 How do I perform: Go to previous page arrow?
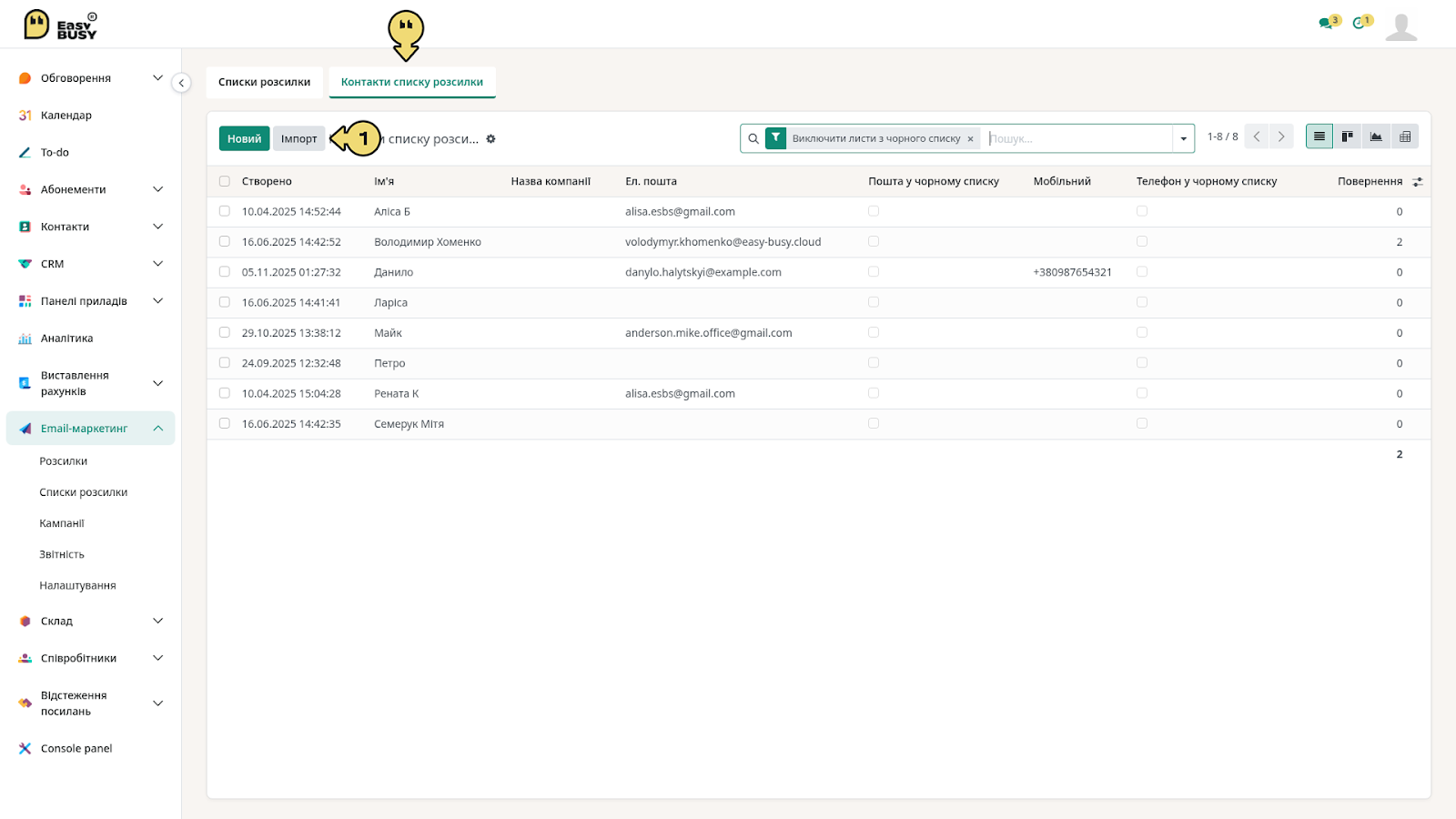point(1257,136)
